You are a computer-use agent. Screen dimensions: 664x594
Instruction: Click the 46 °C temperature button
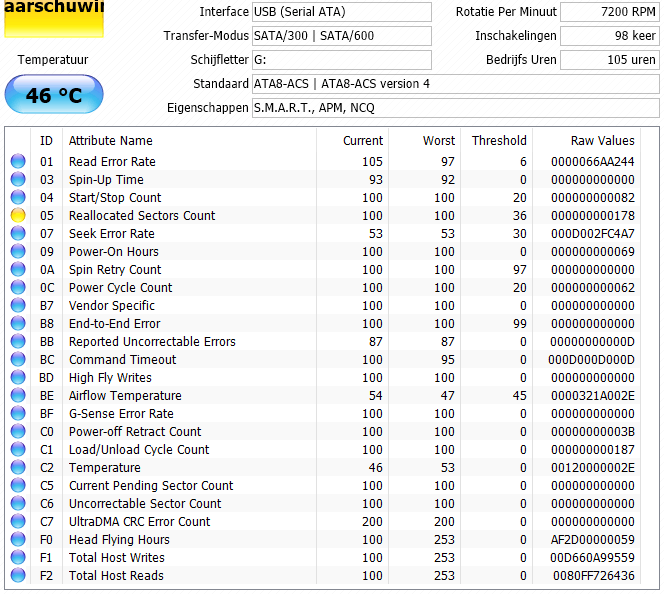pyautogui.click(x=54, y=94)
